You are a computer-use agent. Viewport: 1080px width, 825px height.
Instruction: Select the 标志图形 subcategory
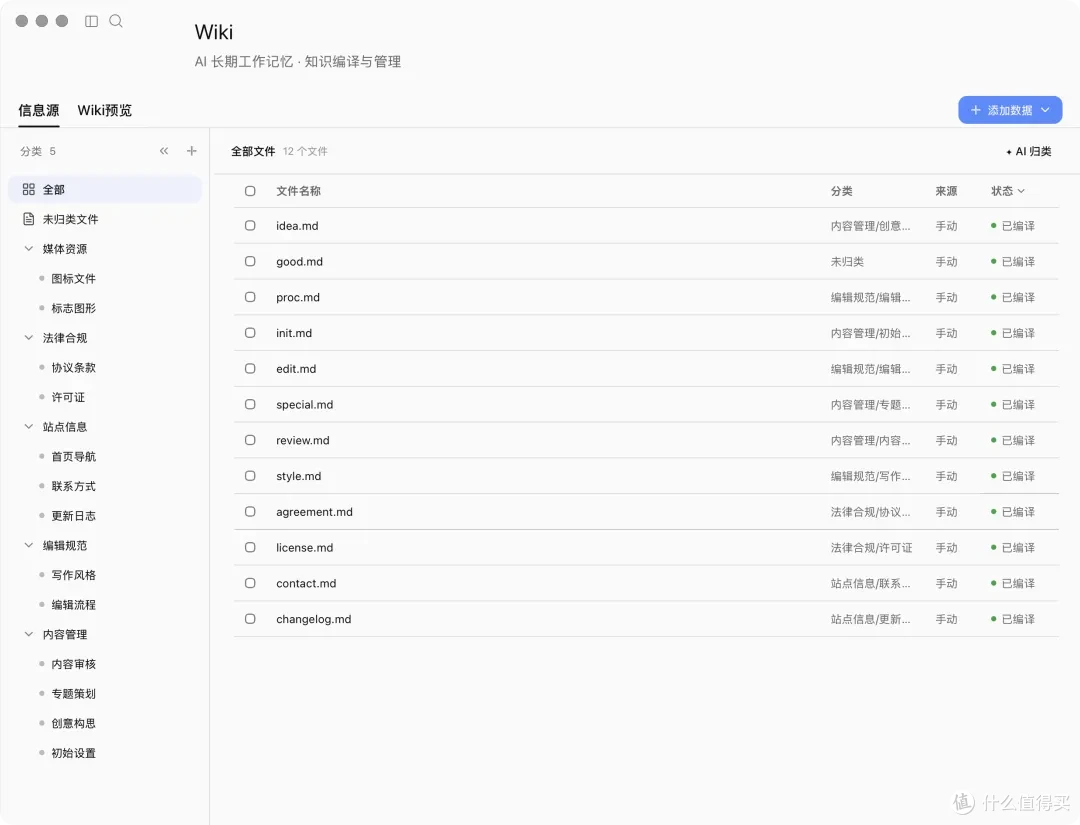pos(74,308)
